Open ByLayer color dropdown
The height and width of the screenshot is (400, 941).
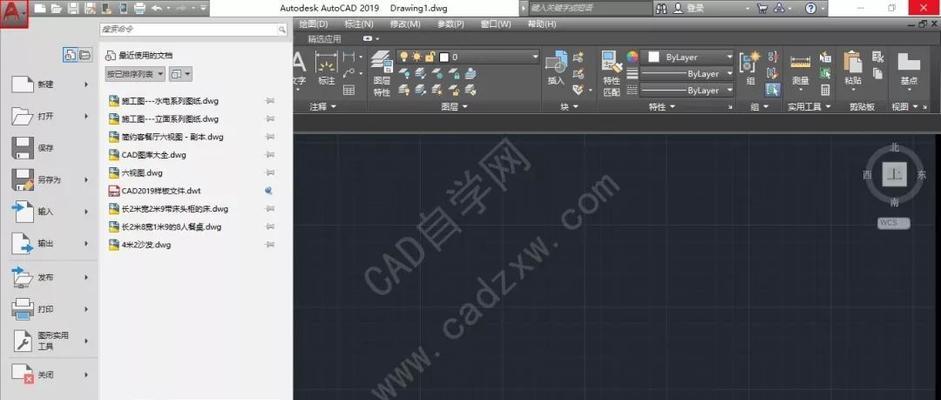tap(688, 57)
